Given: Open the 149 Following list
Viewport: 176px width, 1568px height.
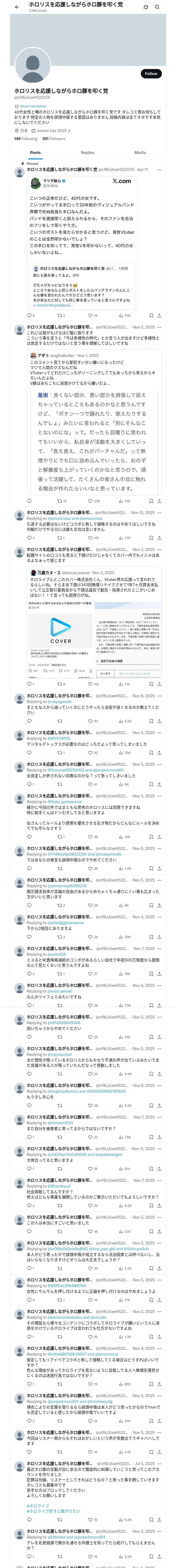Looking at the screenshot, I should click(x=26, y=138).
